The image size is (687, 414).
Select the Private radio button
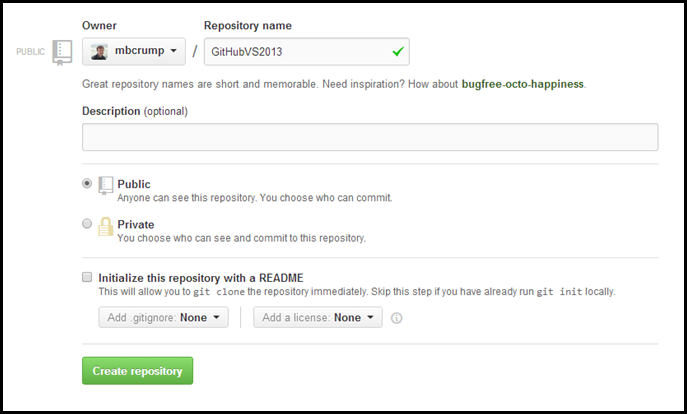point(87,224)
